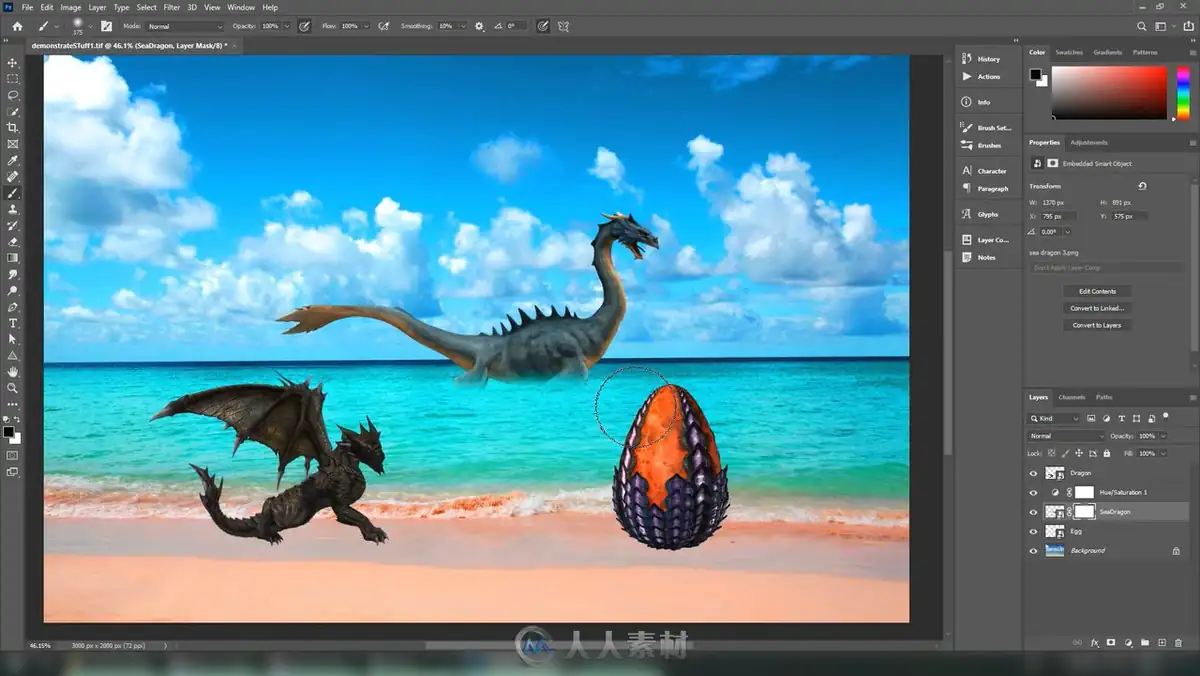This screenshot has width=1200, height=676.
Task: Select the Path Selection tool
Action: point(13,339)
